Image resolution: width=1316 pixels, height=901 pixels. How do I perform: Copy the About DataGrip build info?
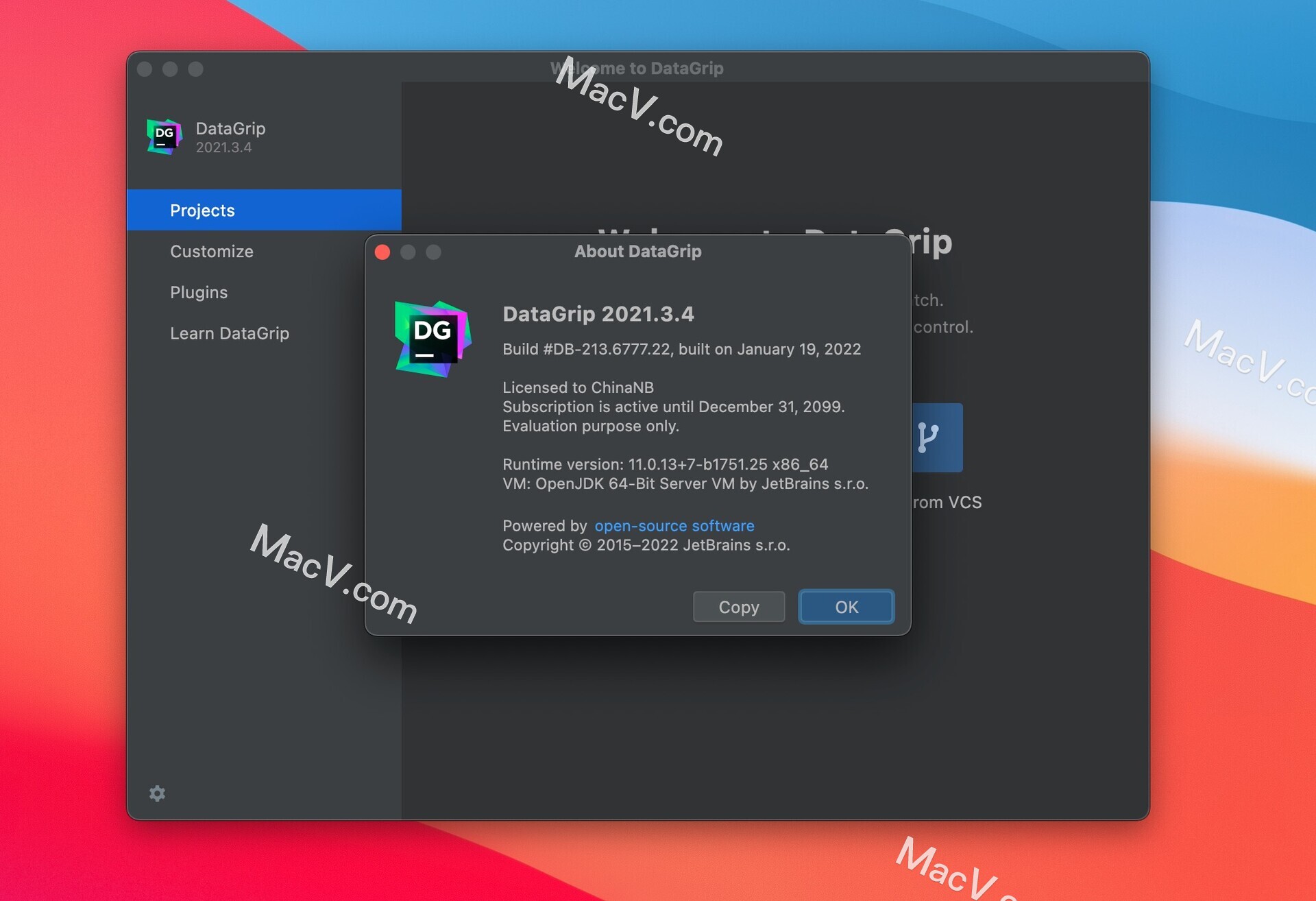coord(738,607)
